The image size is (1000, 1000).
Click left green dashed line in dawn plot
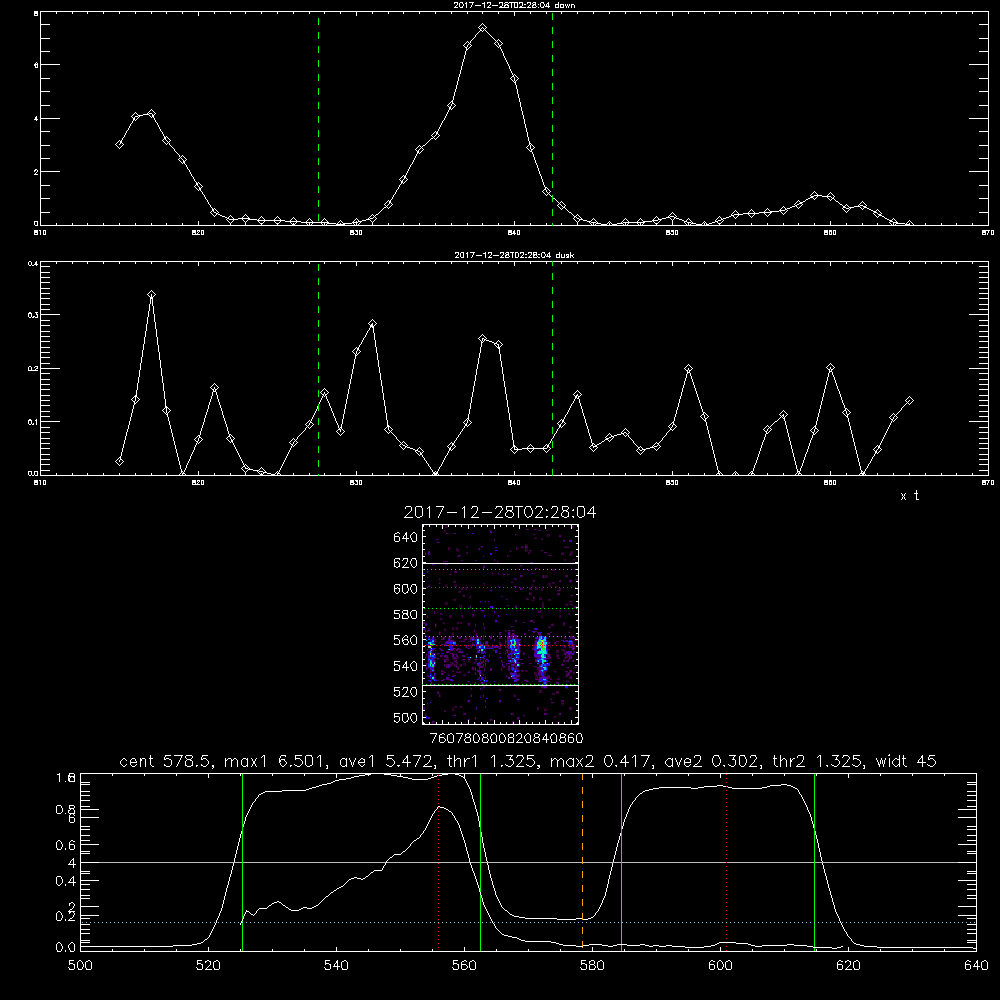coord(318,119)
